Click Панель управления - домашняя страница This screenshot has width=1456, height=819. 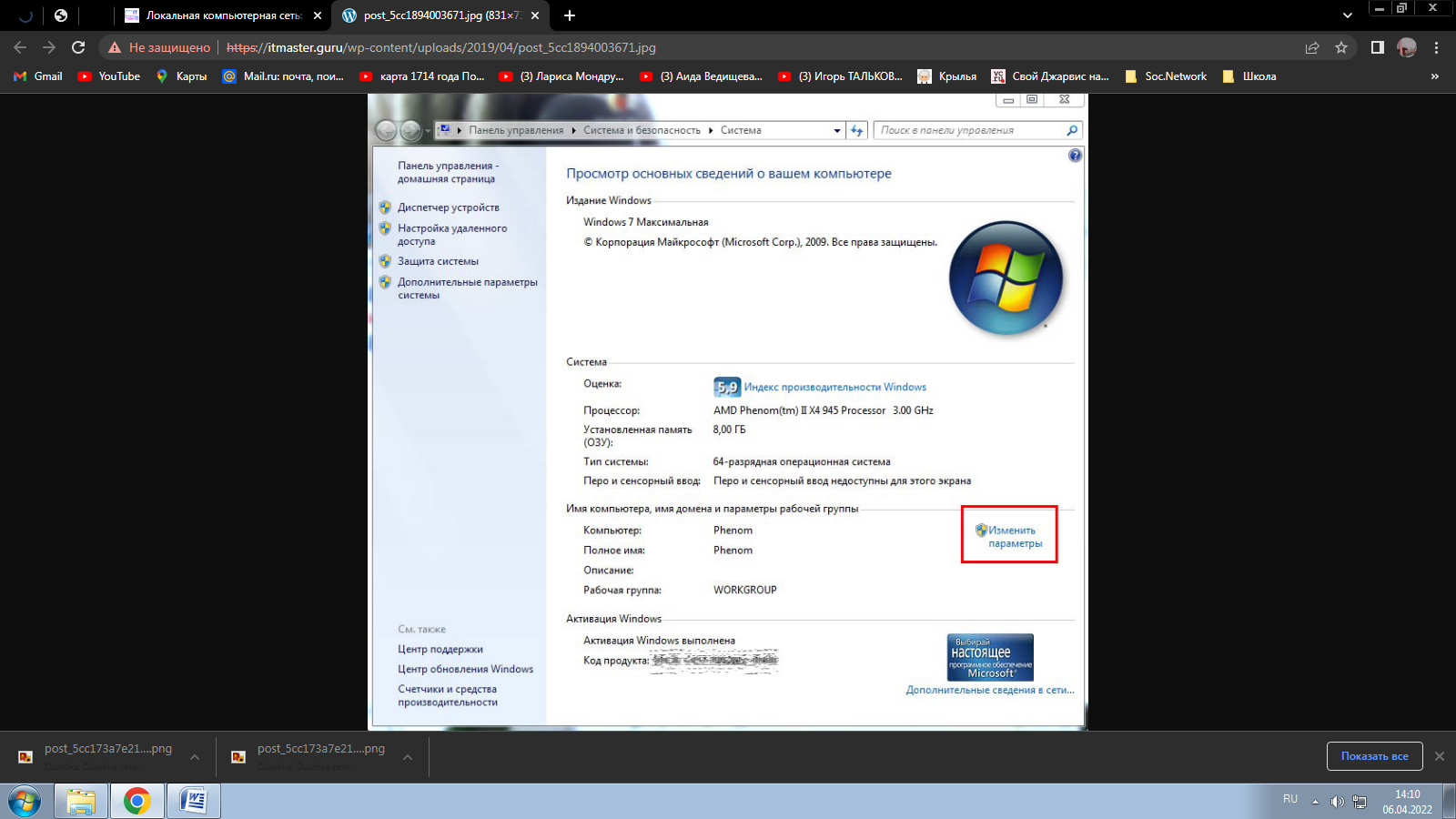[x=448, y=172]
